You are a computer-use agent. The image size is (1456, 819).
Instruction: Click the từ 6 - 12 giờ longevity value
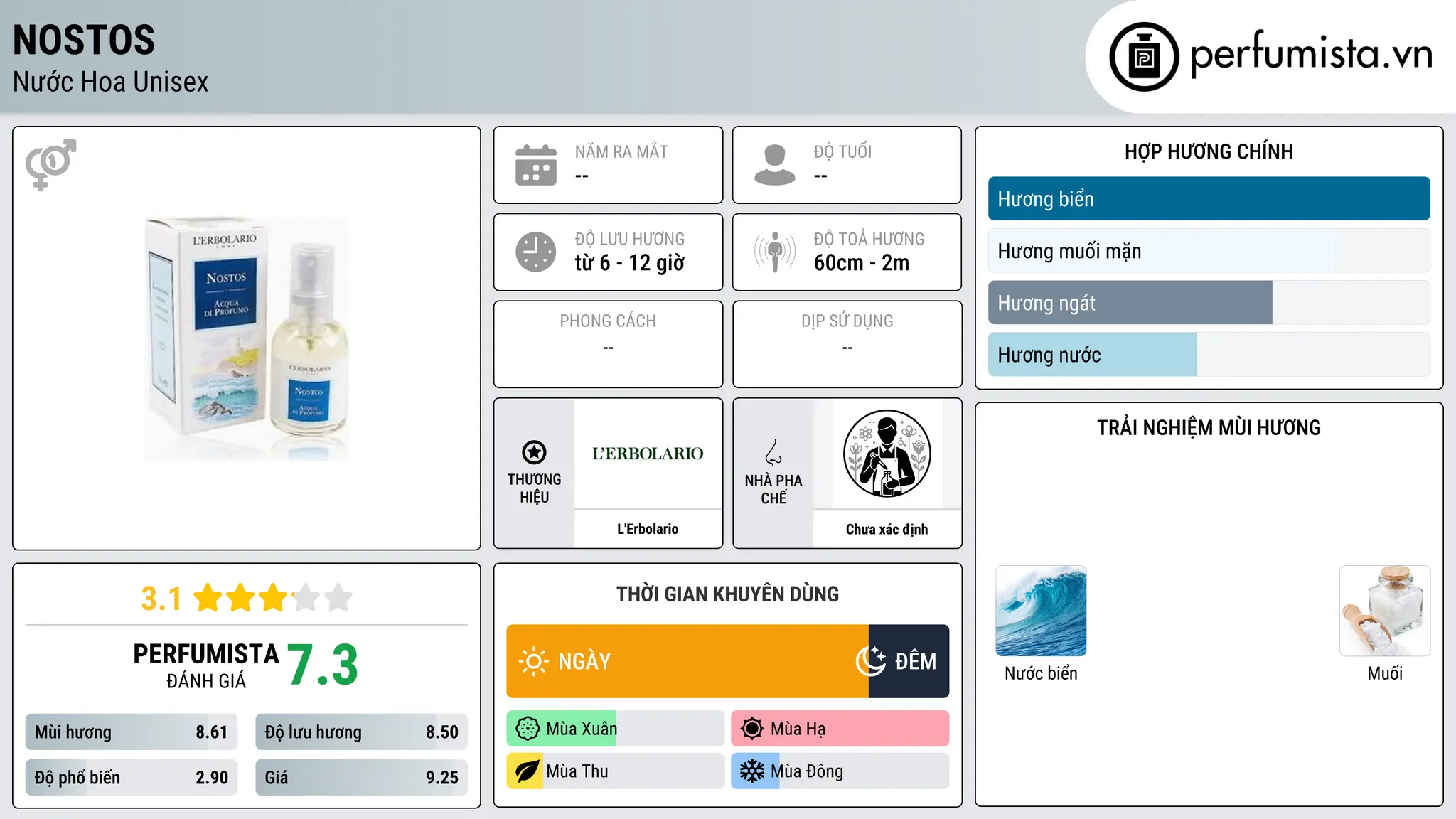pos(630,263)
